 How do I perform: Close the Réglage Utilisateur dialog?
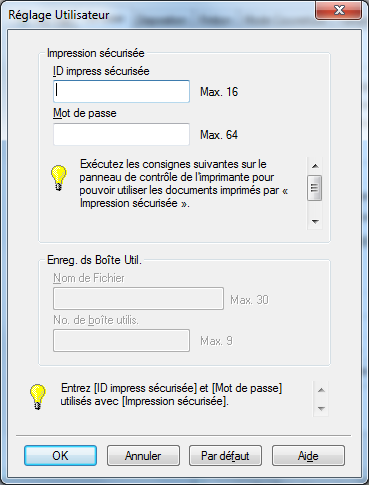pos(339,10)
